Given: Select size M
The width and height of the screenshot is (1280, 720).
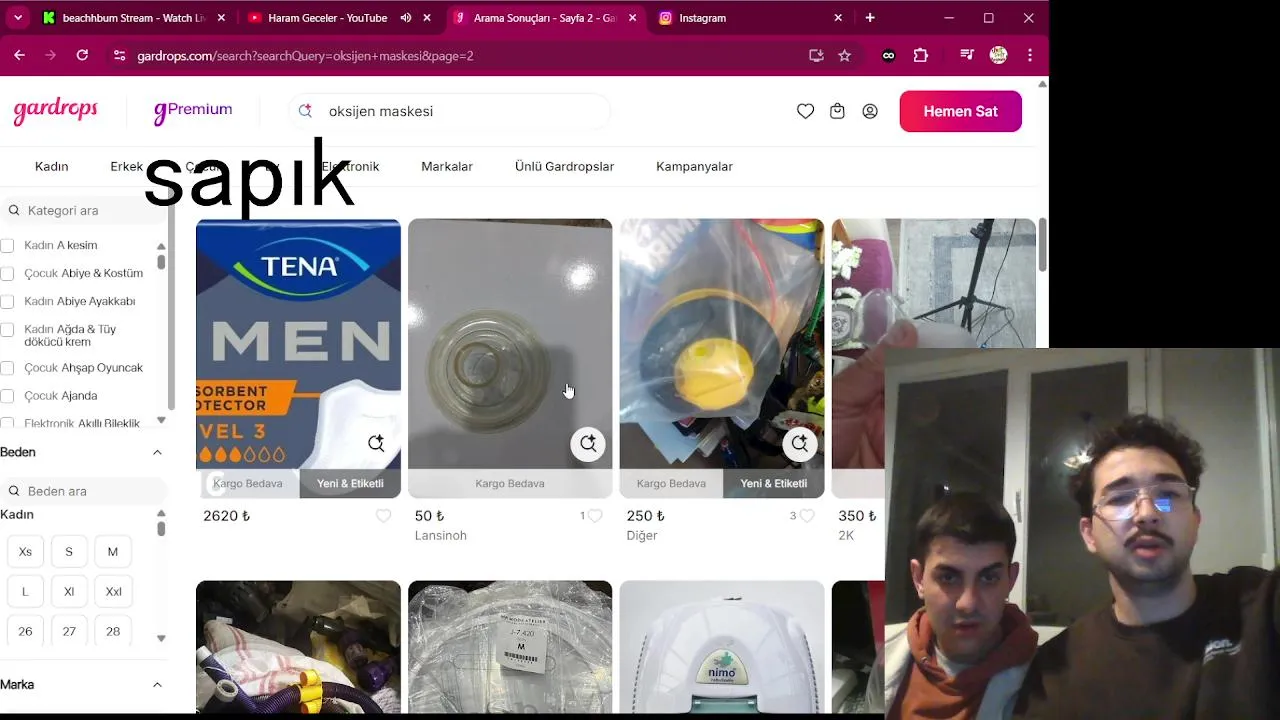Looking at the screenshot, I should (x=113, y=552).
